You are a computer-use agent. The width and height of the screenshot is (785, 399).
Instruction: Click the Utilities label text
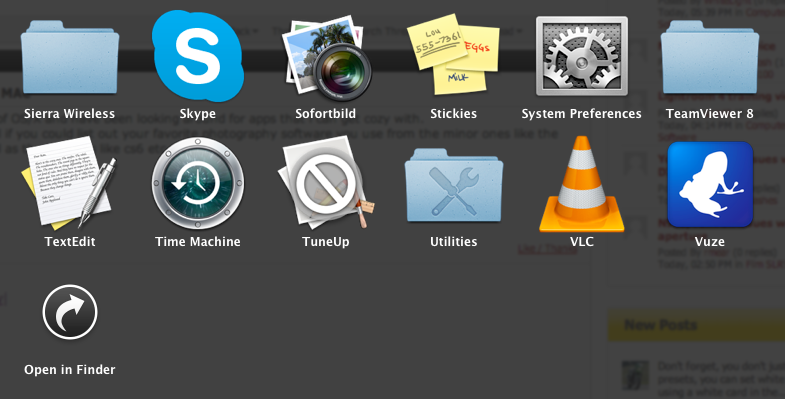454,241
